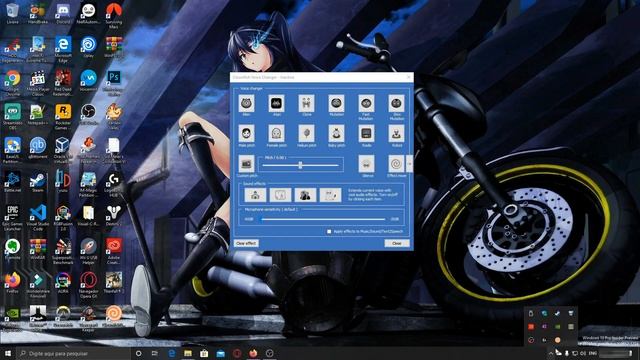Open File Explorer from the taskbar

(188, 353)
